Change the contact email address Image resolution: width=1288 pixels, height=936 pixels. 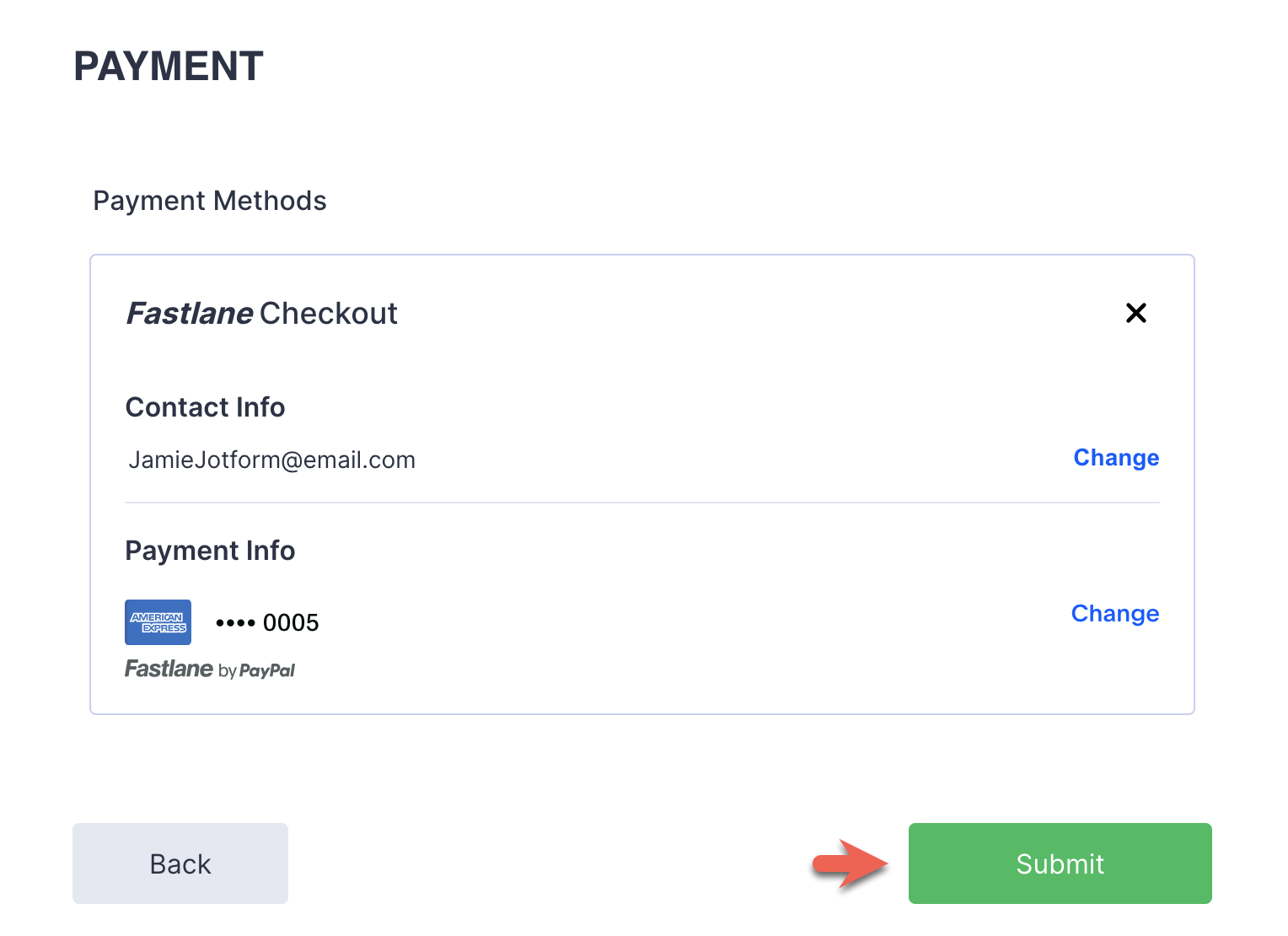pyautogui.click(x=1115, y=458)
